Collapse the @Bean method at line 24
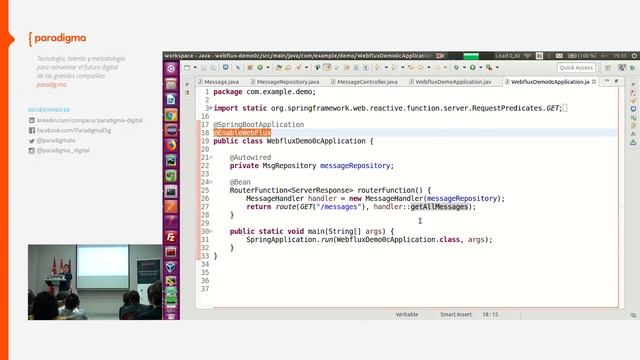This screenshot has width=640, height=360. [211, 182]
